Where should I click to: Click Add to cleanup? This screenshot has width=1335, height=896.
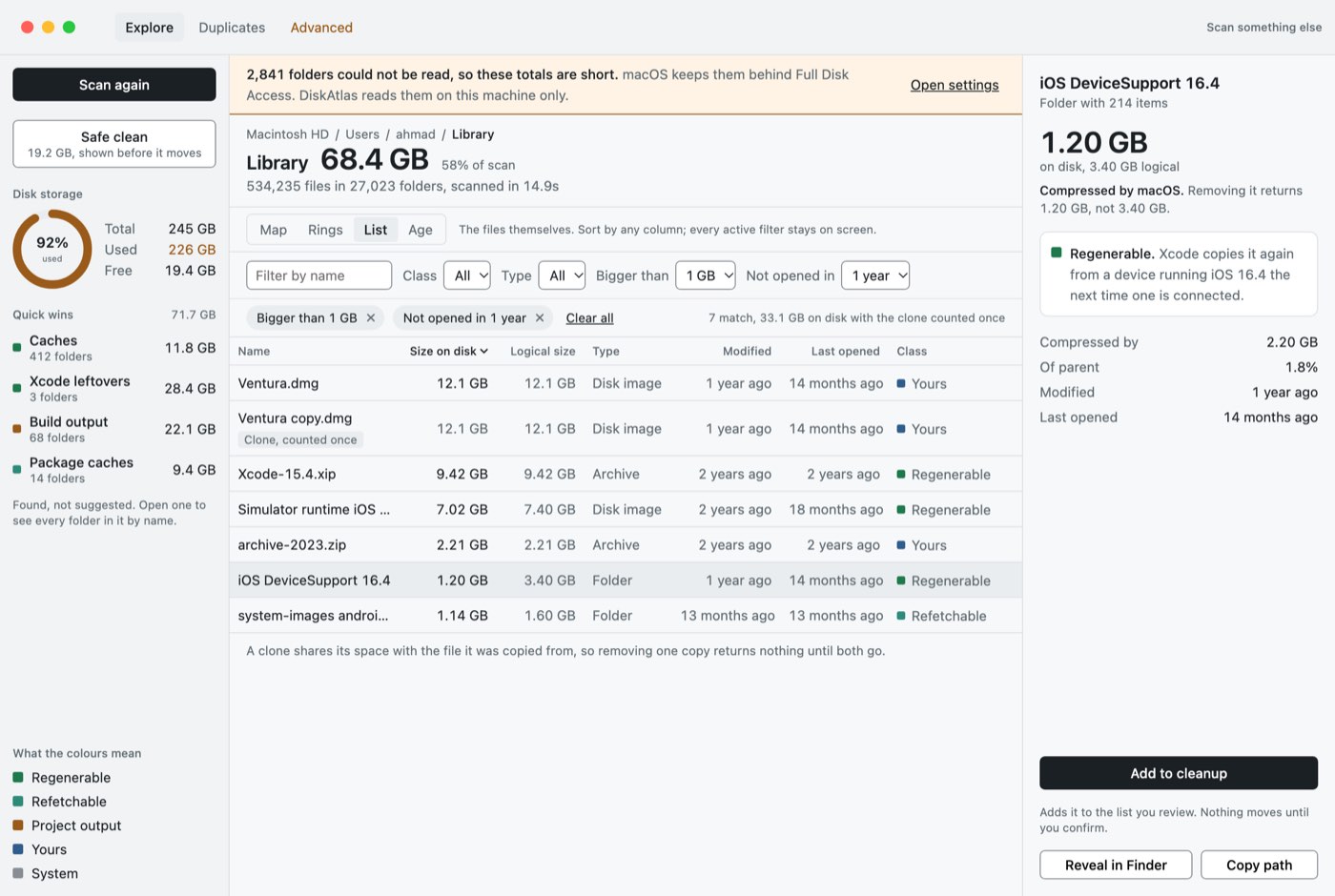[x=1179, y=773]
